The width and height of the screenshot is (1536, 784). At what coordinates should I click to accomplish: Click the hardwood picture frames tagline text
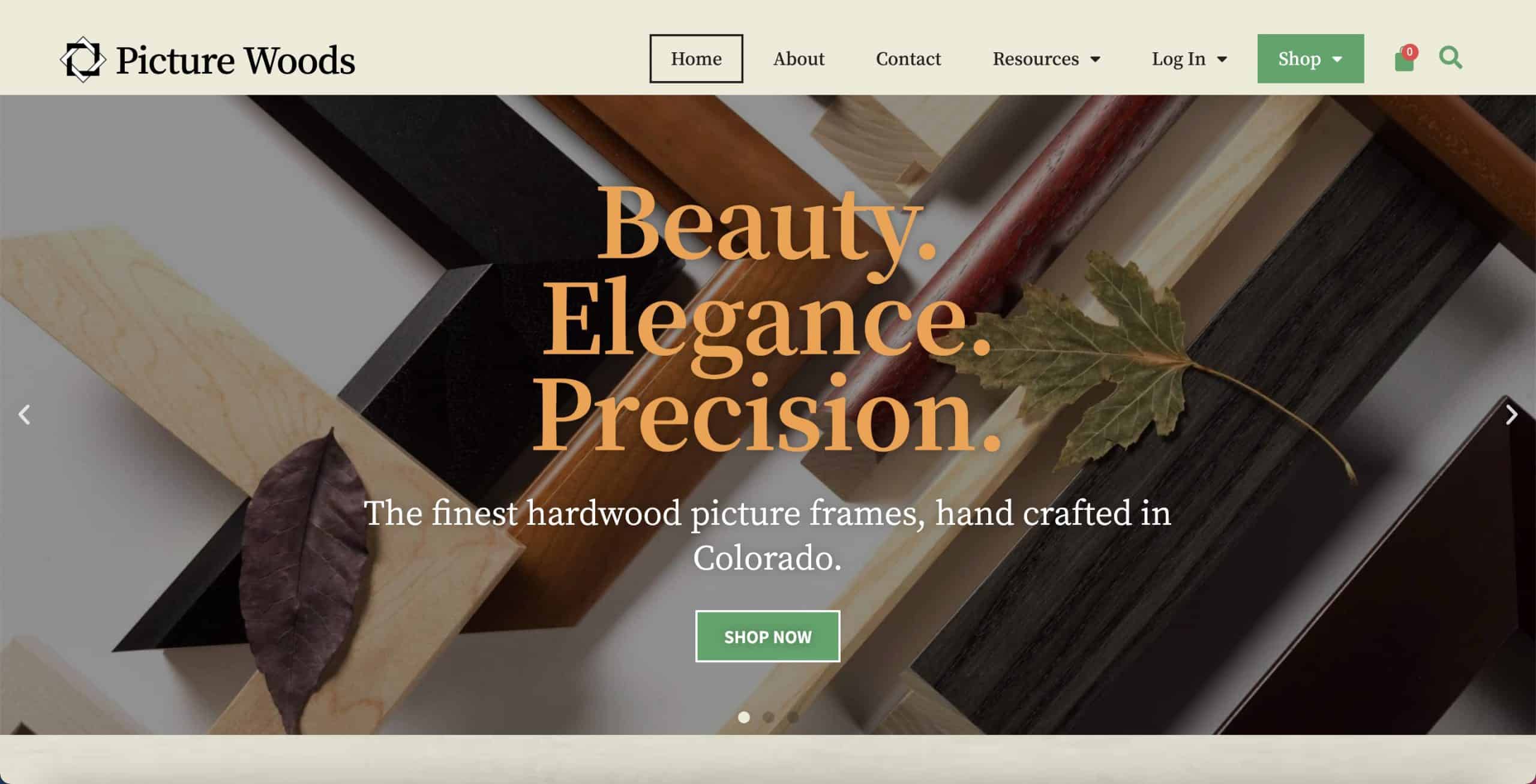click(767, 535)
